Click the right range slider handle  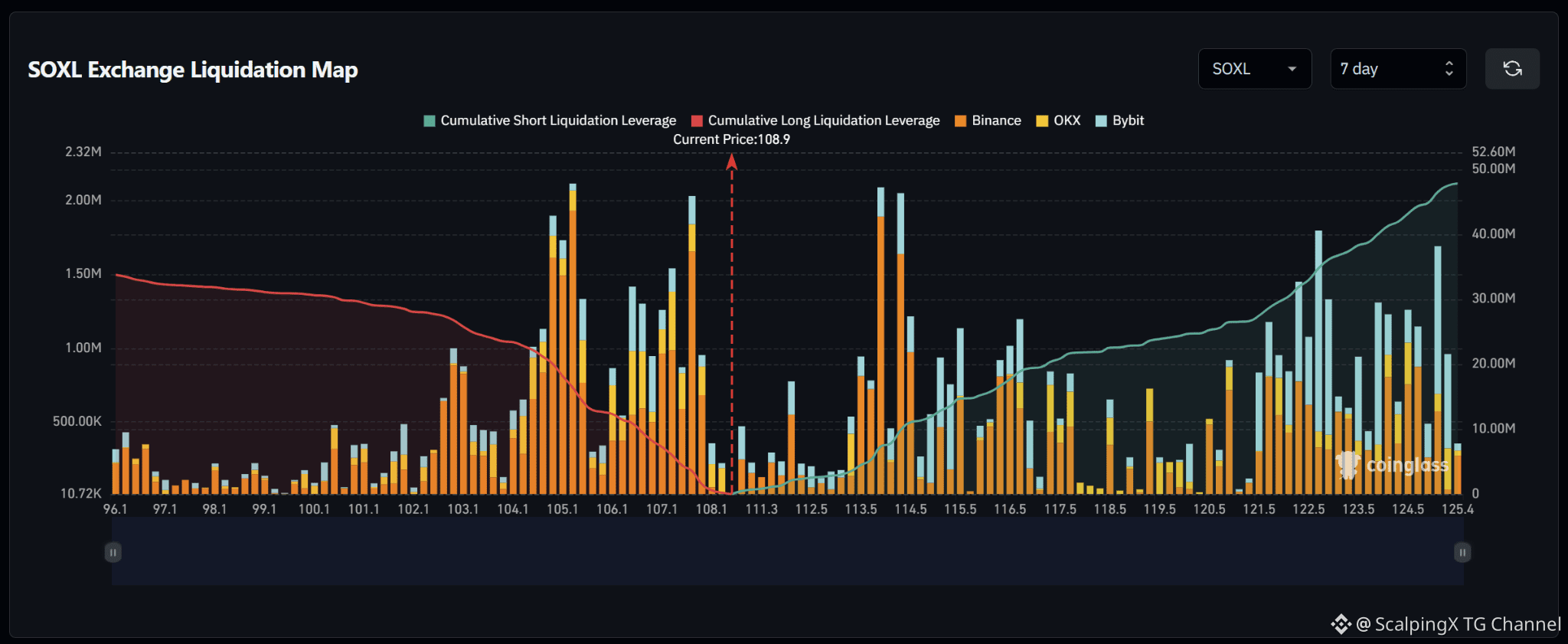click(x=1462, y=552)
